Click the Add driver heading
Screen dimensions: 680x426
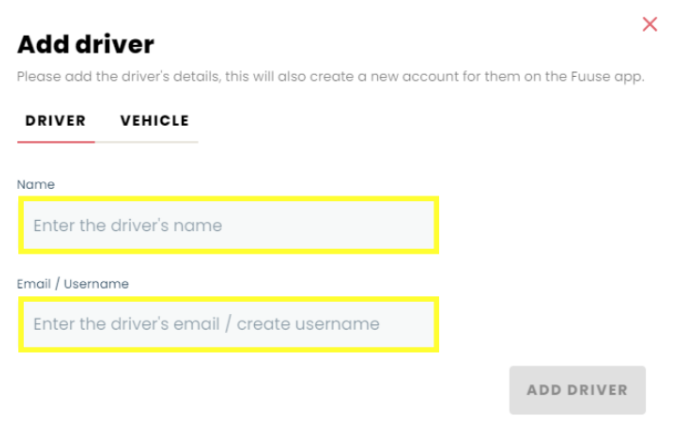(86, 44)
